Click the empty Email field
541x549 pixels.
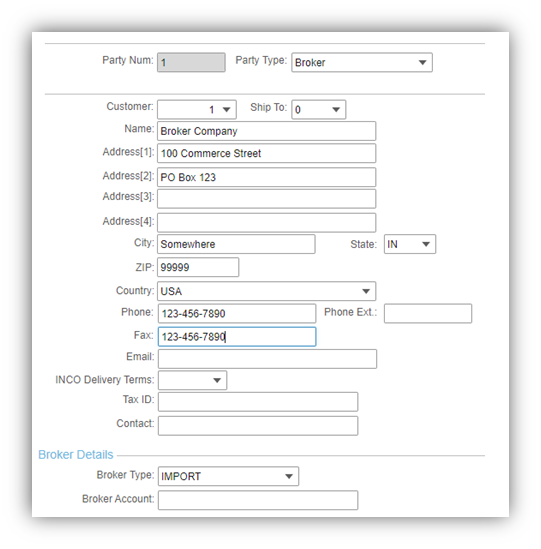[267, 359]
